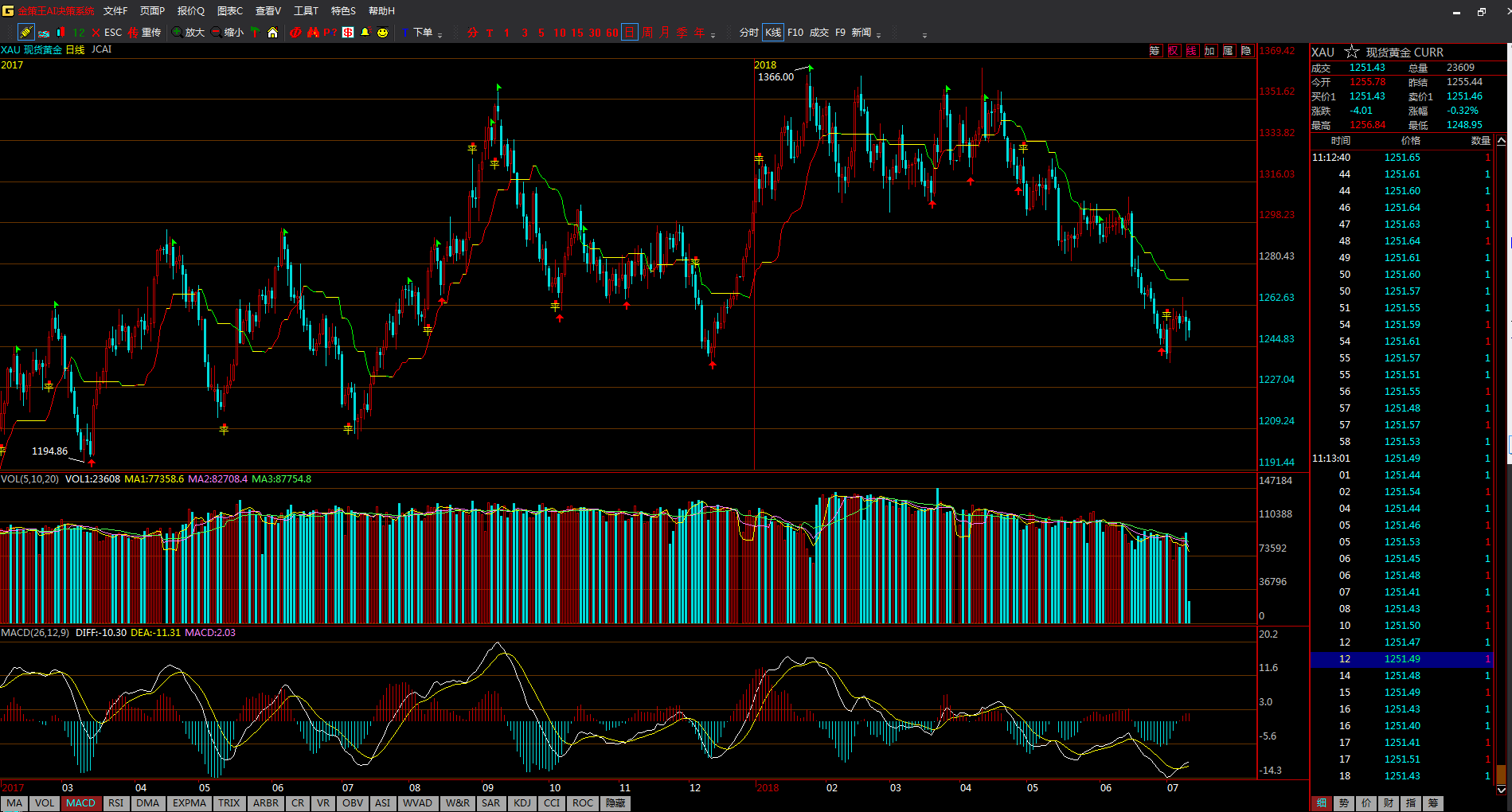1512x812 pixels.
Task: Open the F10 information page
Action: coord(795,33)
